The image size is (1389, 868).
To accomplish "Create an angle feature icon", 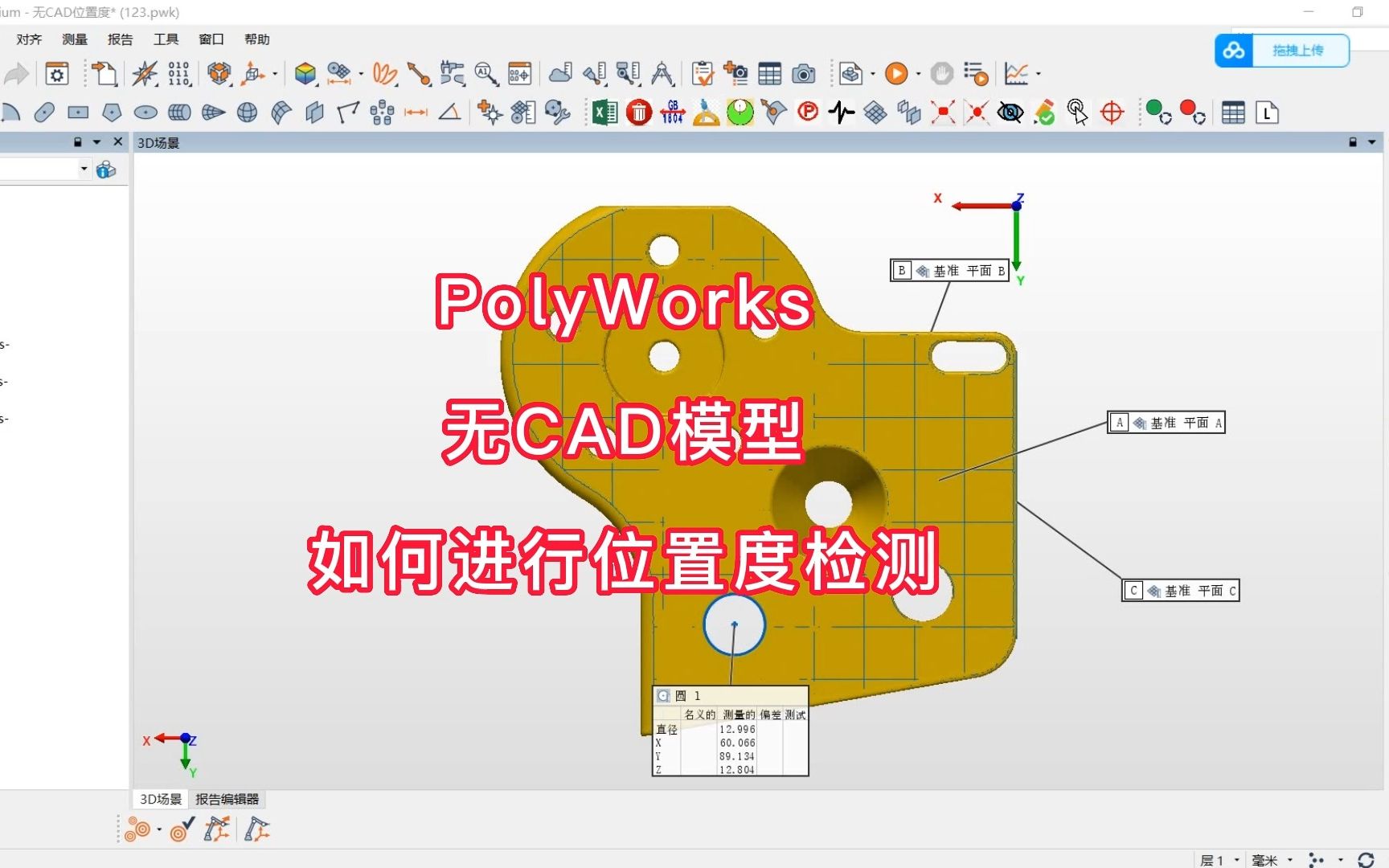I will pyautogui.click(x=449, y=113).
